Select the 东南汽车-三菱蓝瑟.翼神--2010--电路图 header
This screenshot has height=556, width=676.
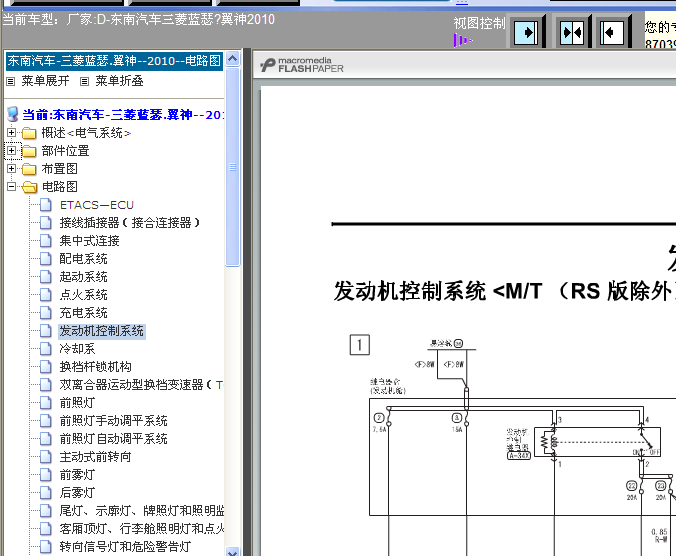coord(114,61)
